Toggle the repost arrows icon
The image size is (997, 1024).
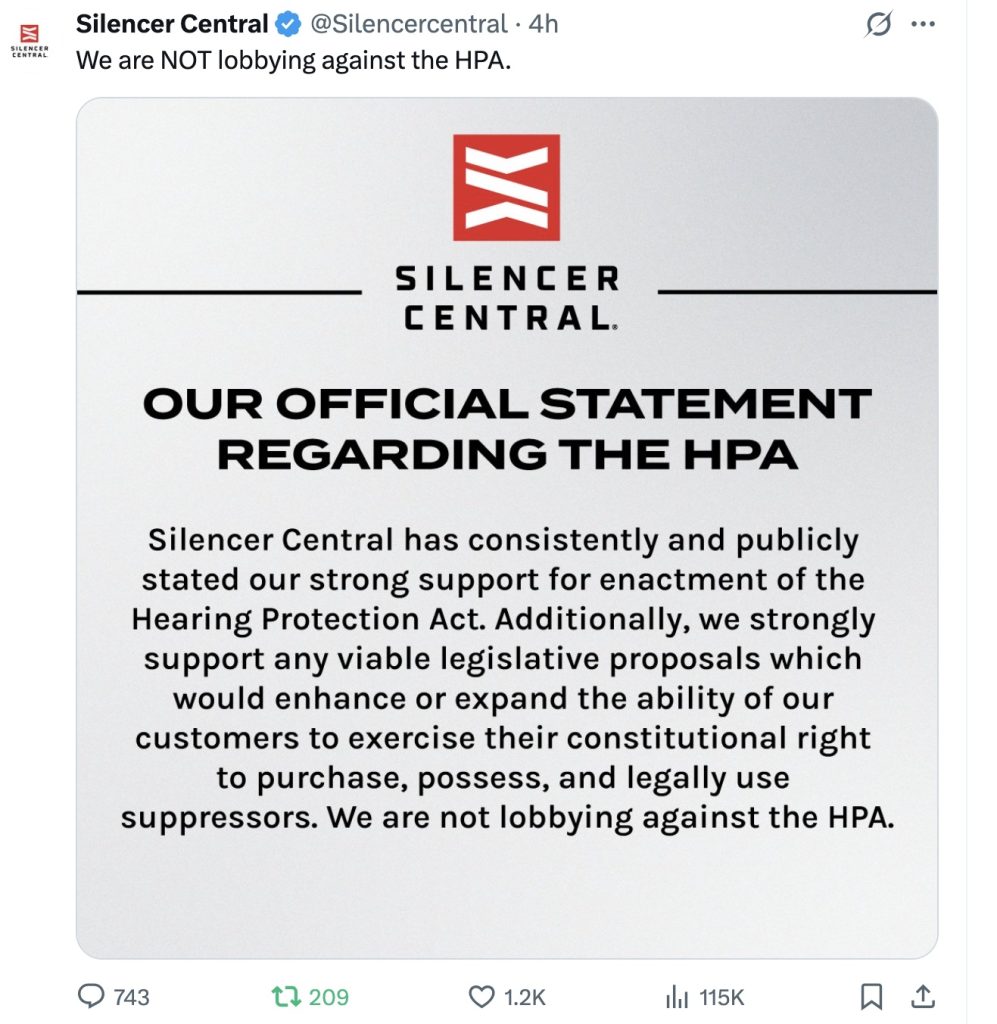point(287,996)
